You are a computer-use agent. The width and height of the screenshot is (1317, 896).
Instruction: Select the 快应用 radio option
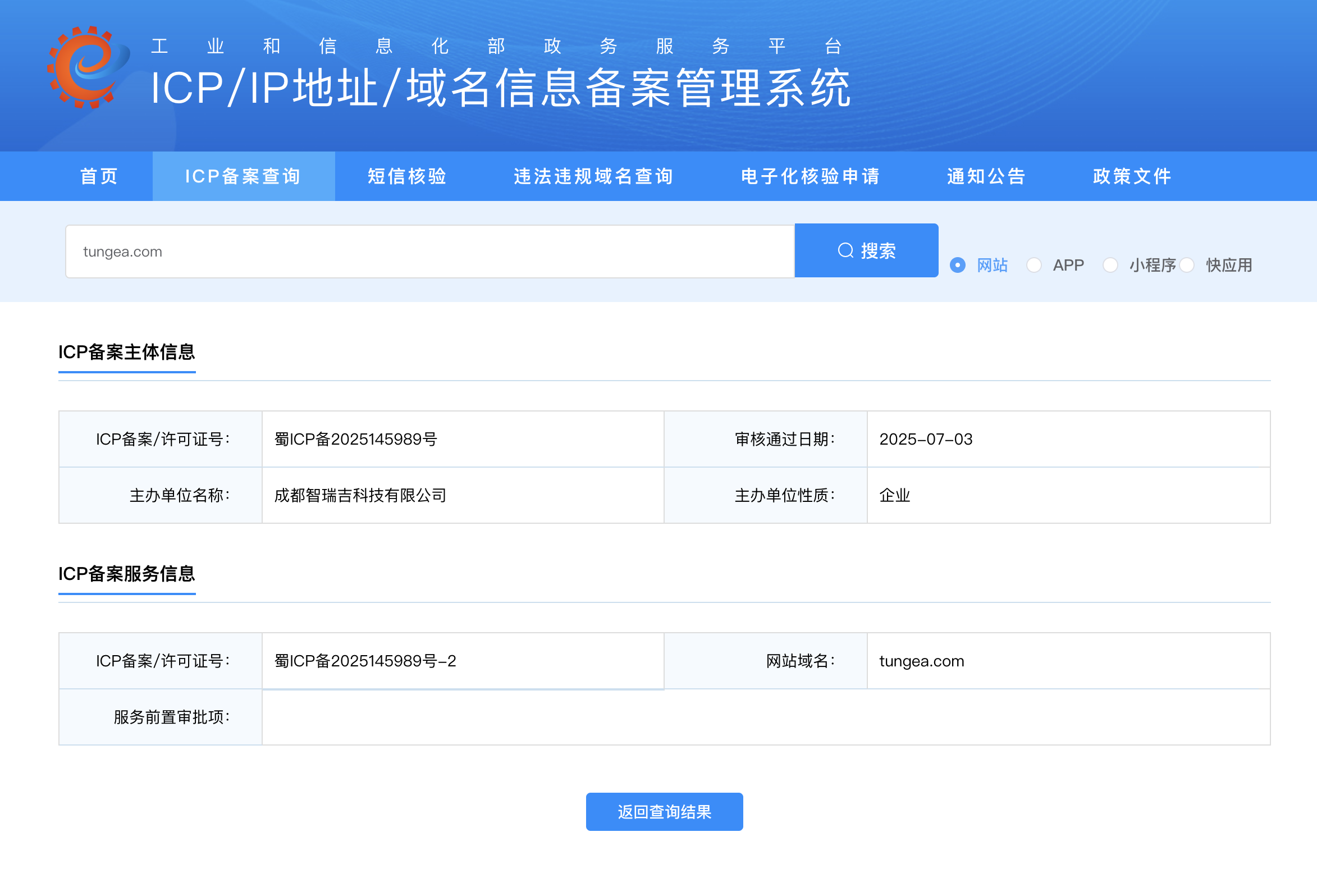point(1187,265)
